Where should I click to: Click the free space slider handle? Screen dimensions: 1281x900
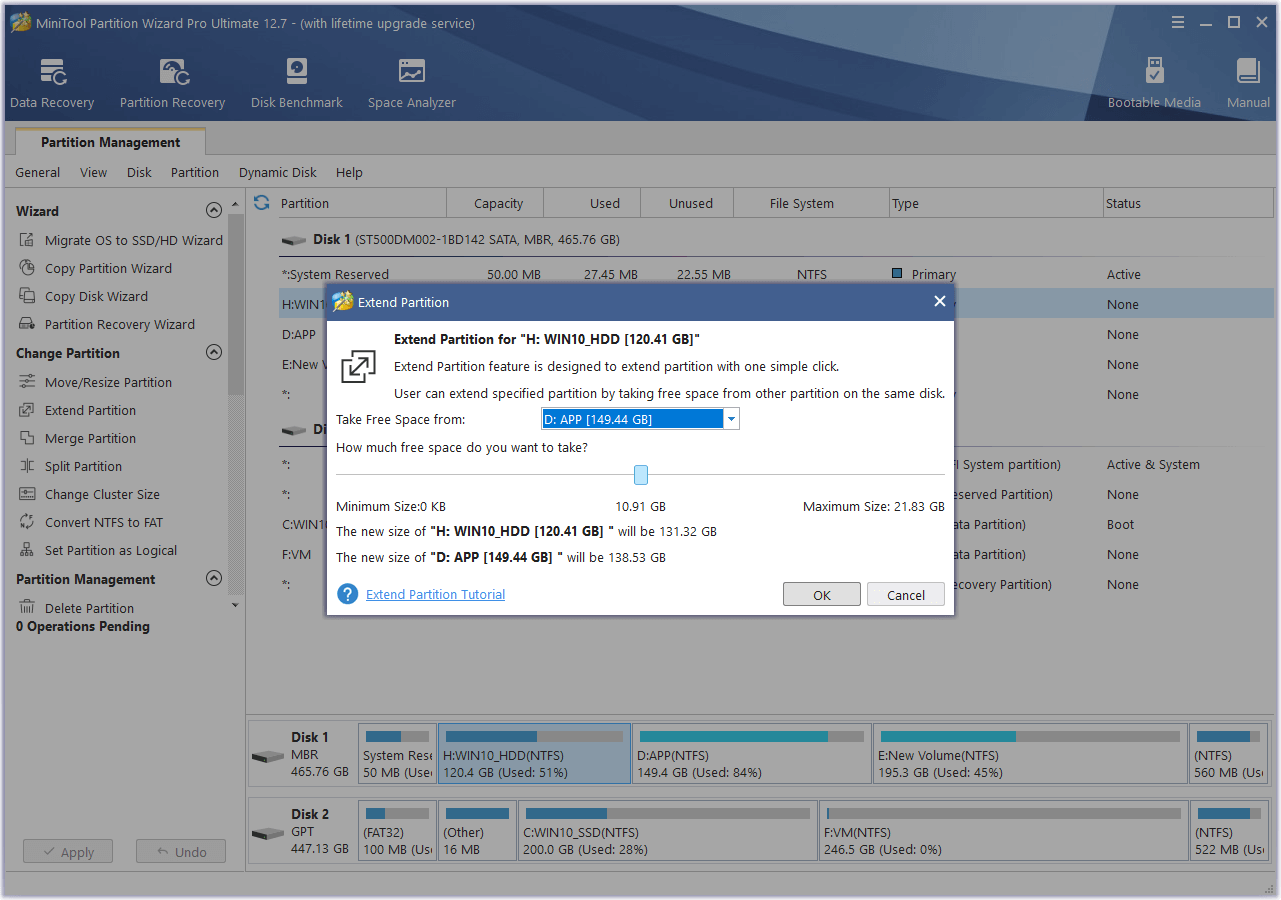click(x=641, y=474)
